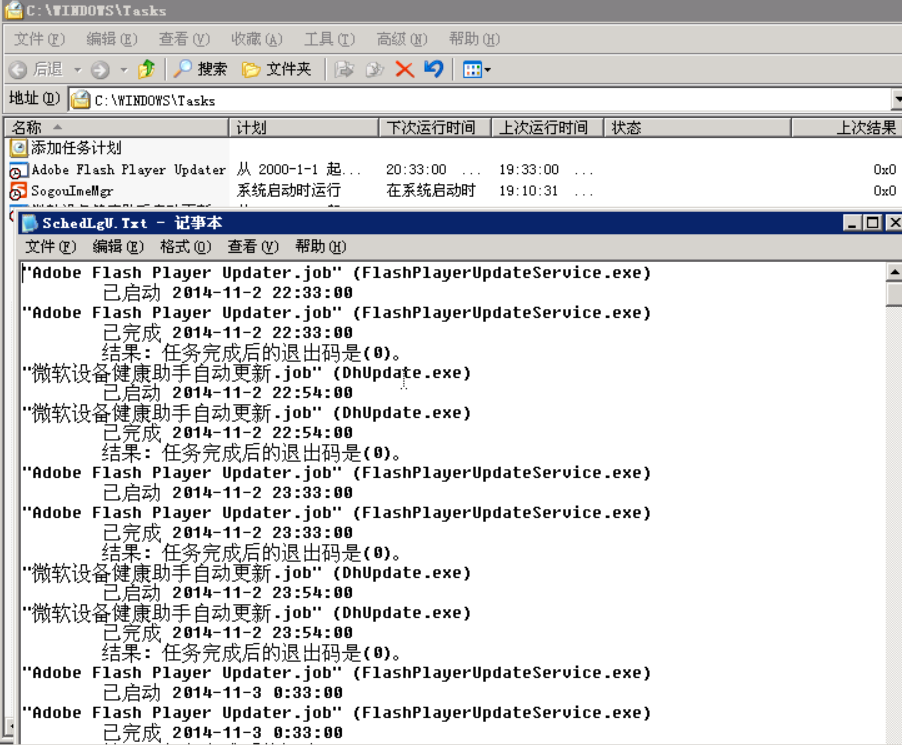This screenshot has height=745, width=902.
Task: Open Notepad 文件(F) menu
Action: [x=50, y=247]
